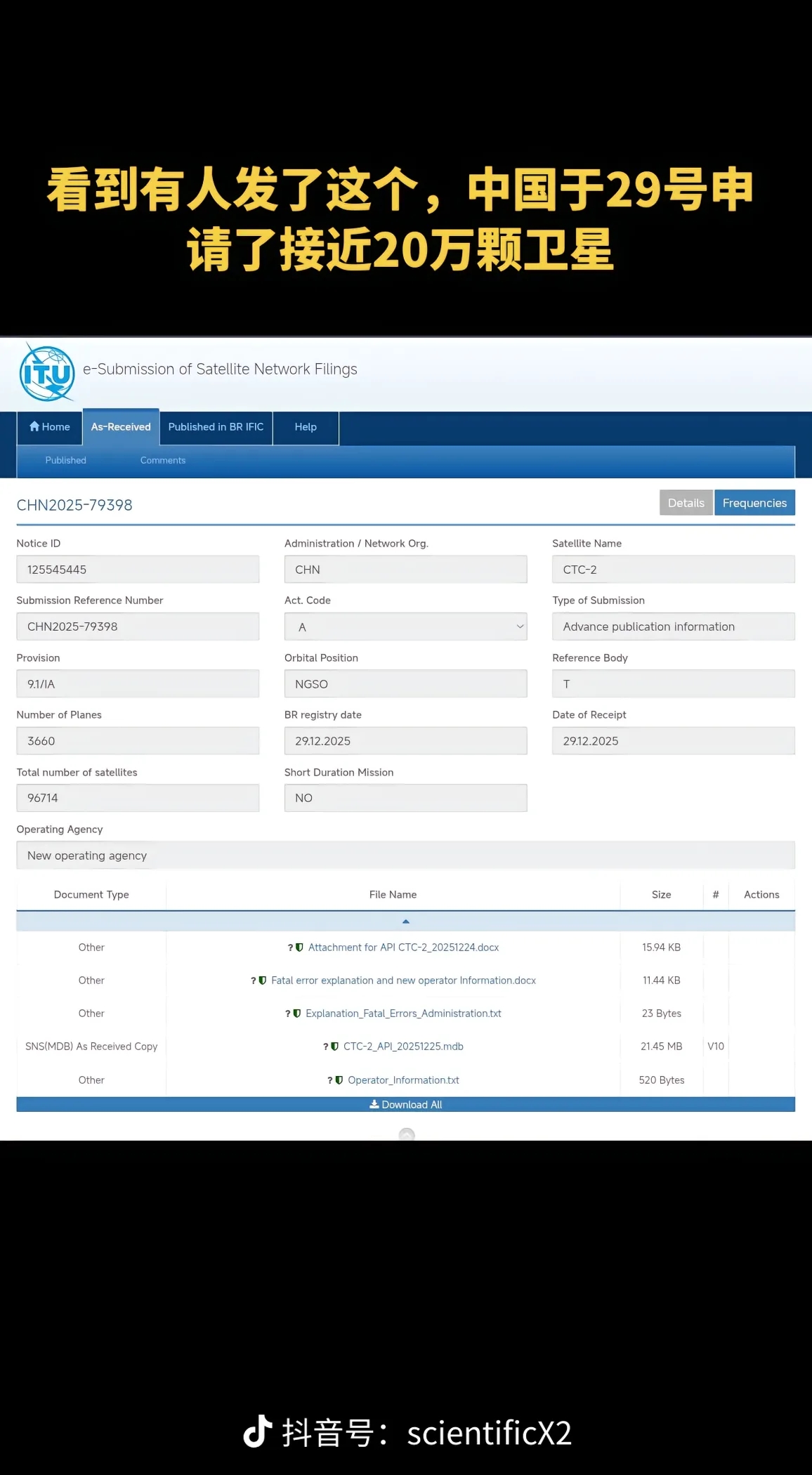
Task: Click the Download All button
Action: point(405,1104)
